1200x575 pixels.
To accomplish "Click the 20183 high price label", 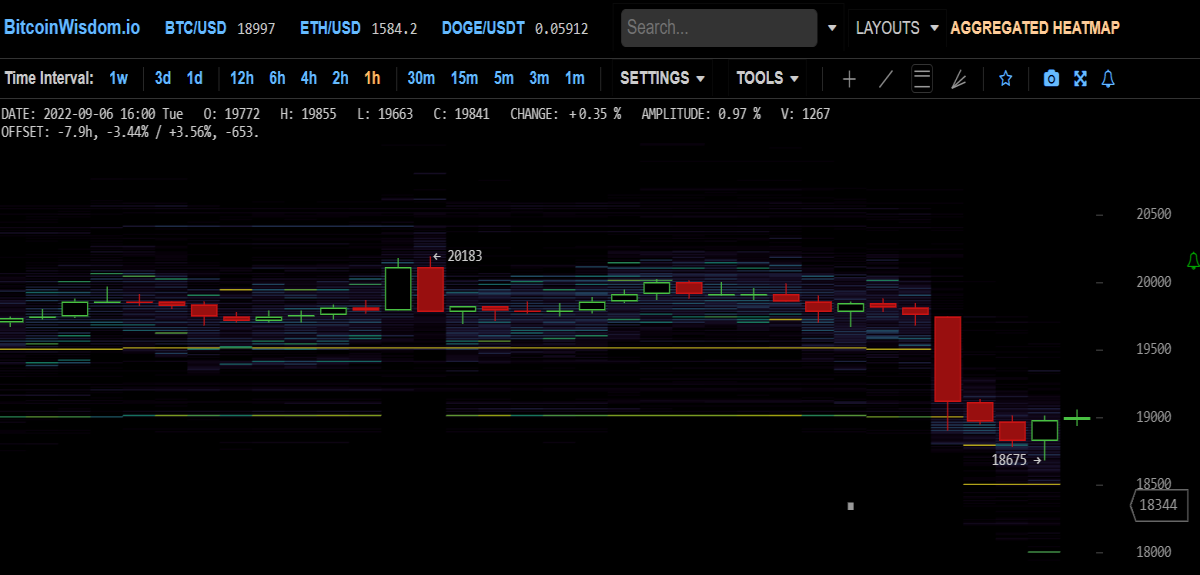I will 465,256.
